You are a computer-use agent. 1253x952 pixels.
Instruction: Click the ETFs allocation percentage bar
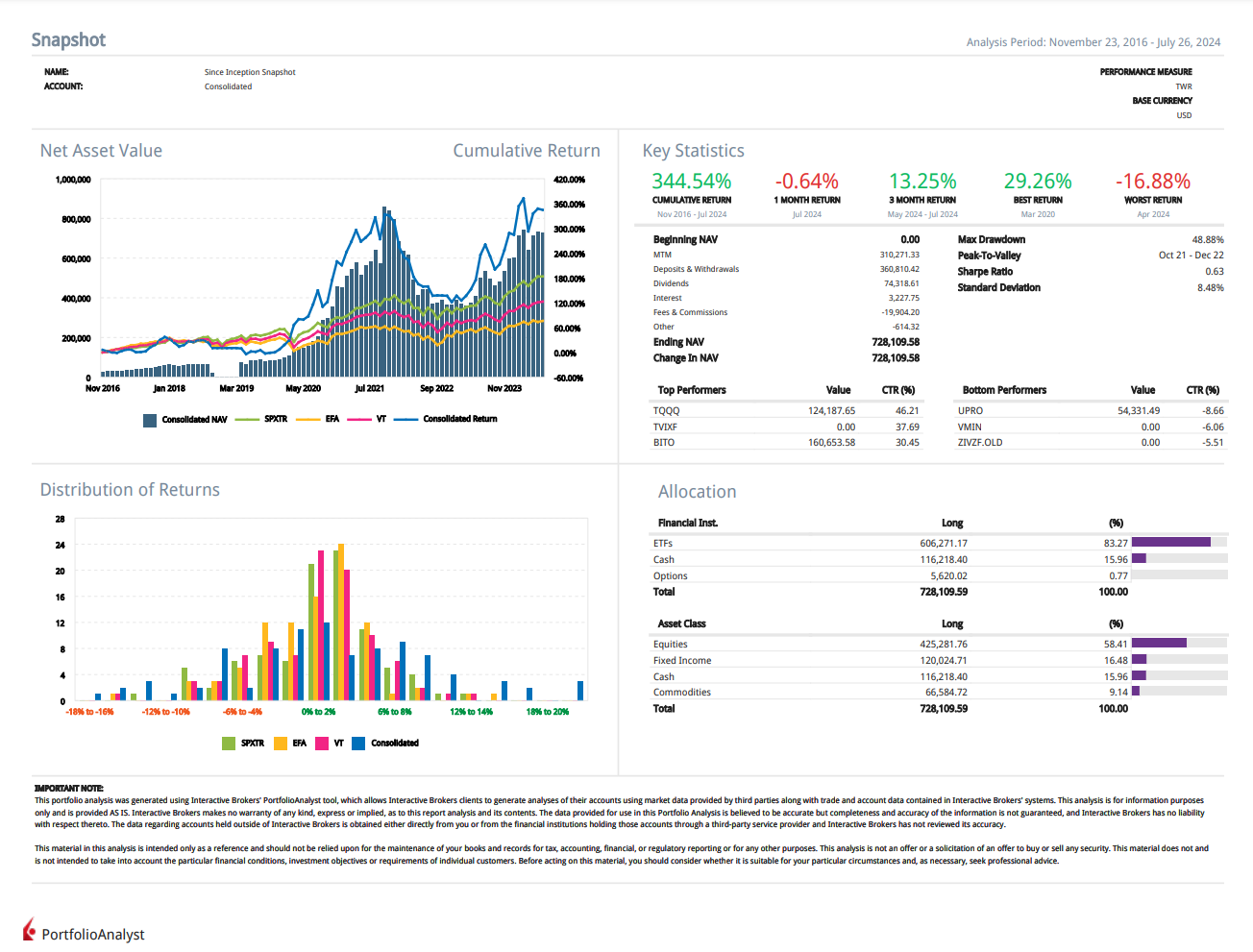click(1170, 543)
